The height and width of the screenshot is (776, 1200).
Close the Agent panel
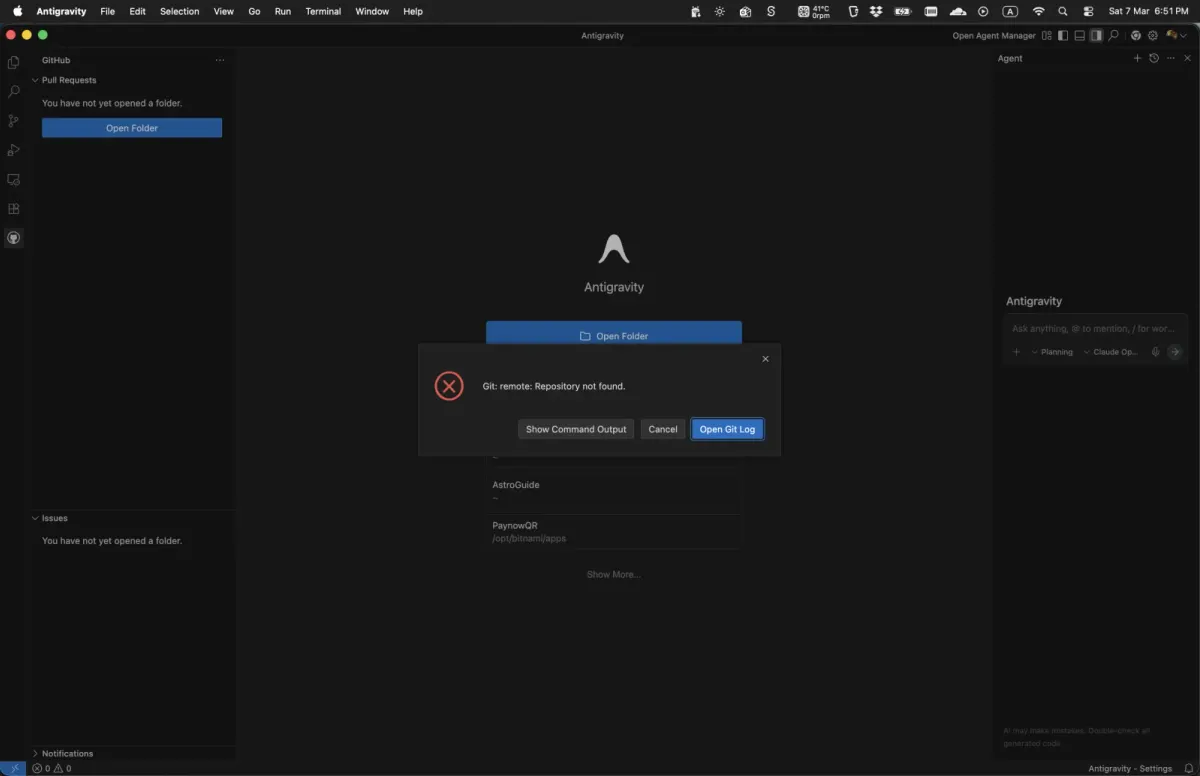click(x=1187, y=58)
